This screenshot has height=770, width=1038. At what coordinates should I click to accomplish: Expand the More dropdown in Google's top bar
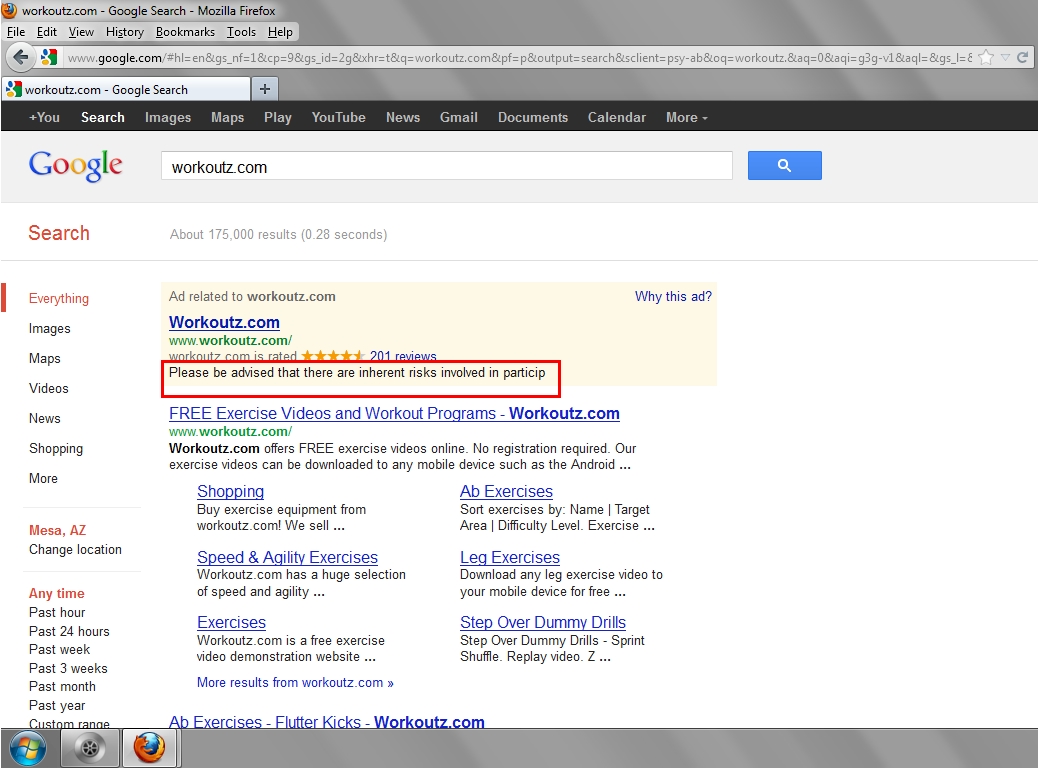tap(686, 117)
